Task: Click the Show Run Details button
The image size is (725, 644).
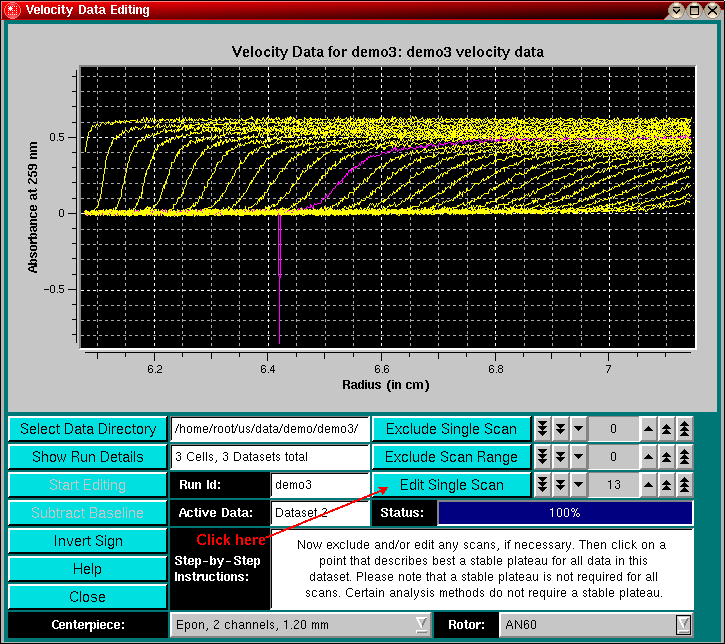Action: click(x=88, y=457)
